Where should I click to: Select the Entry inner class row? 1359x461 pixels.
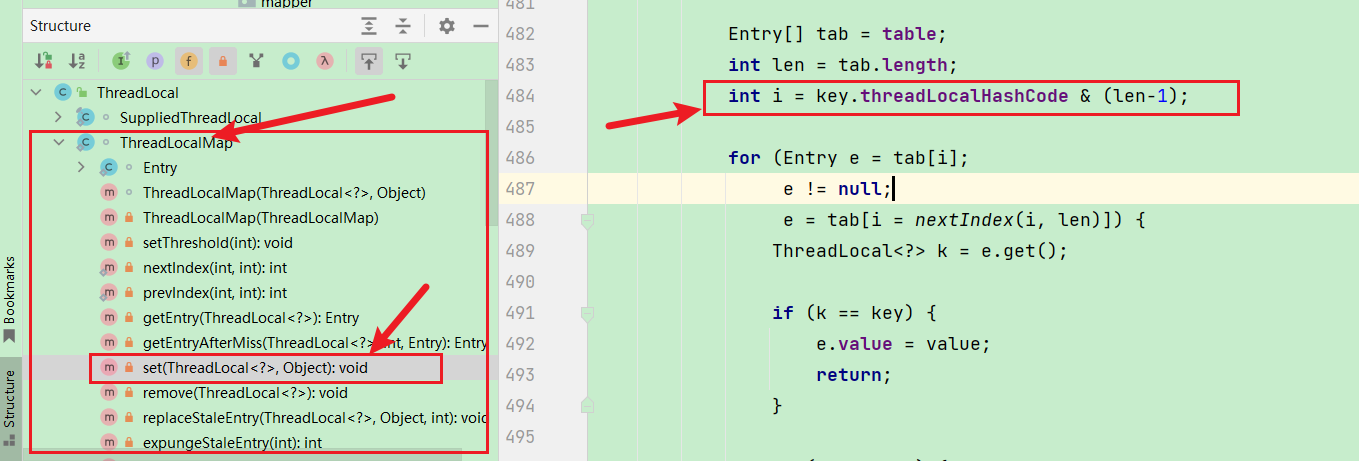tap(160, 168)
